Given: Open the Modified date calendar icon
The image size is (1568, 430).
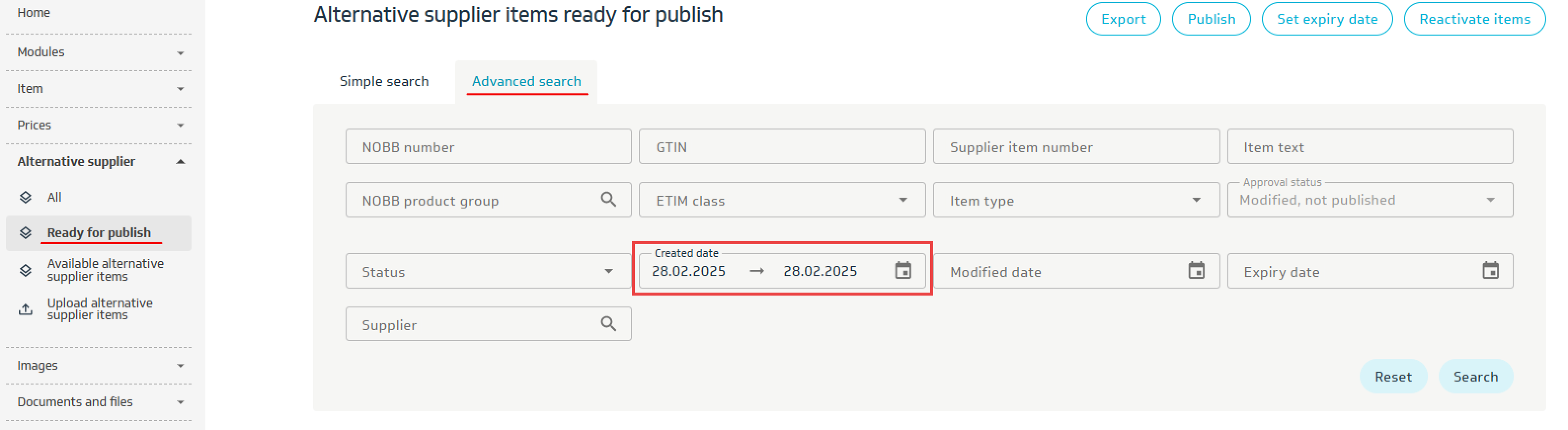Looking at the screenshot, I should [1196, 270].
